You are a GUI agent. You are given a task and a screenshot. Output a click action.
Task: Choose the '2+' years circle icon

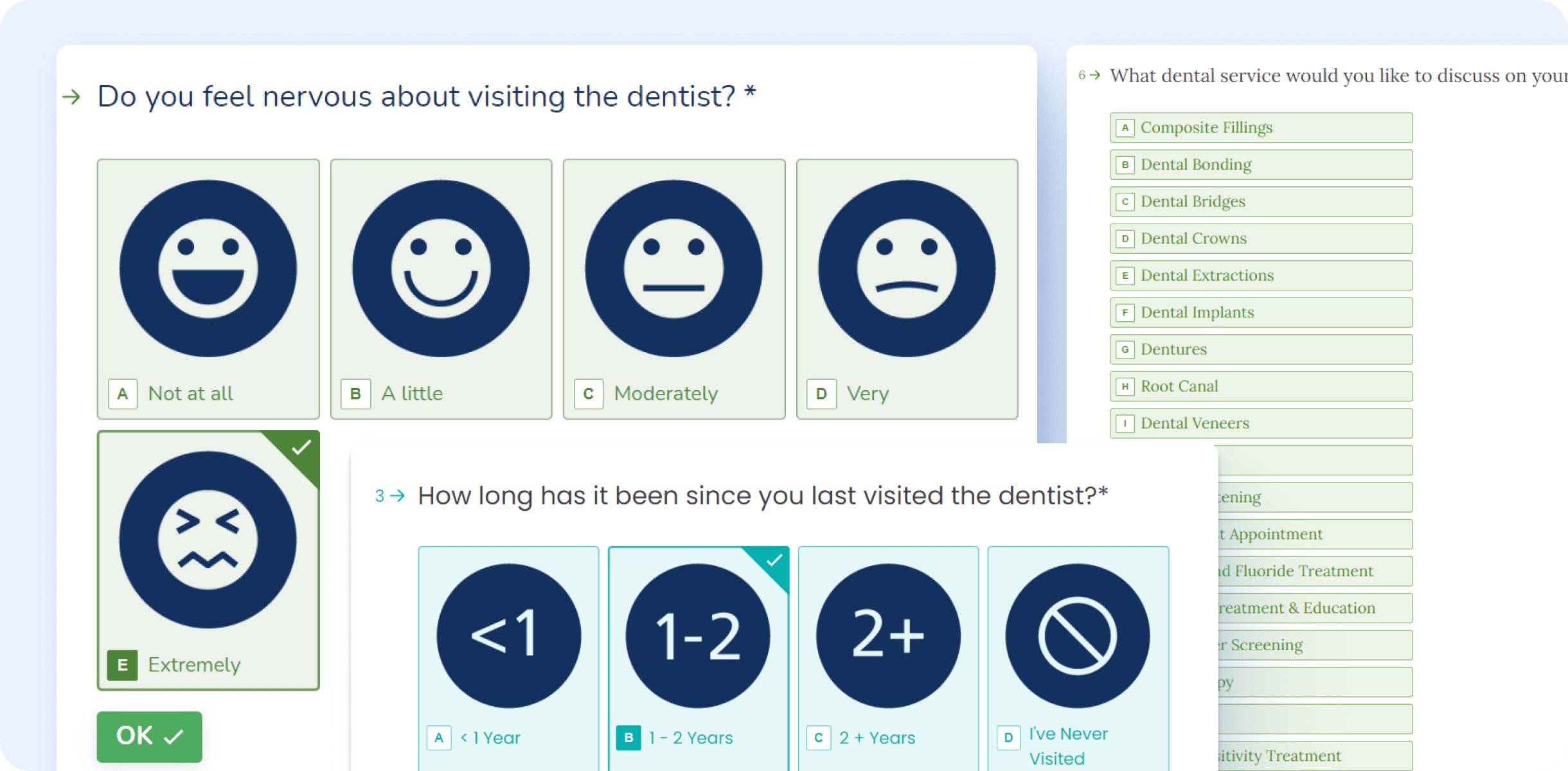click(888, 636)
